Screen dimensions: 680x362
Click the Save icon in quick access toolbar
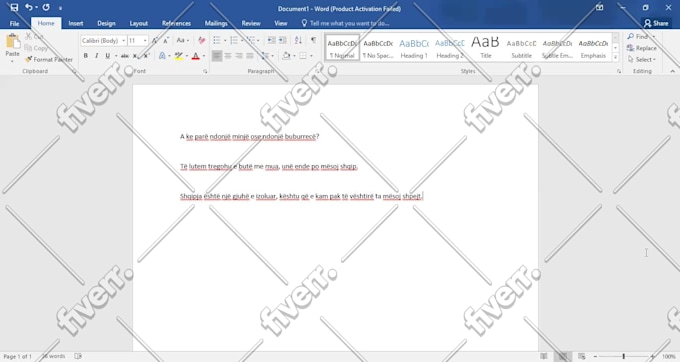pyautogui.click(x=14, y=7)
